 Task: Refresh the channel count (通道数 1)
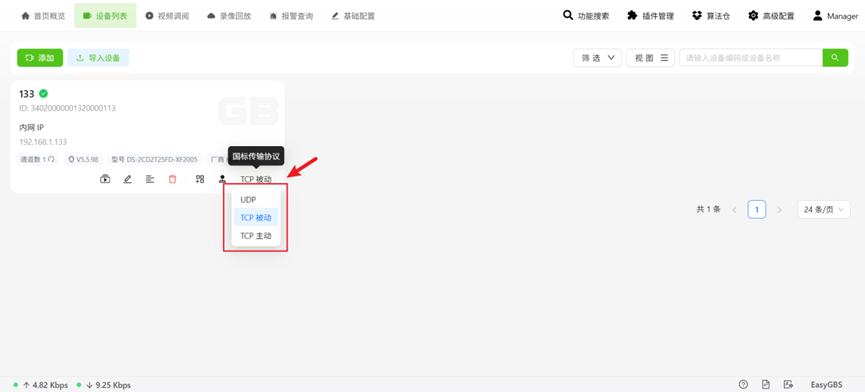pyautogui.click(x=51, y=160)
